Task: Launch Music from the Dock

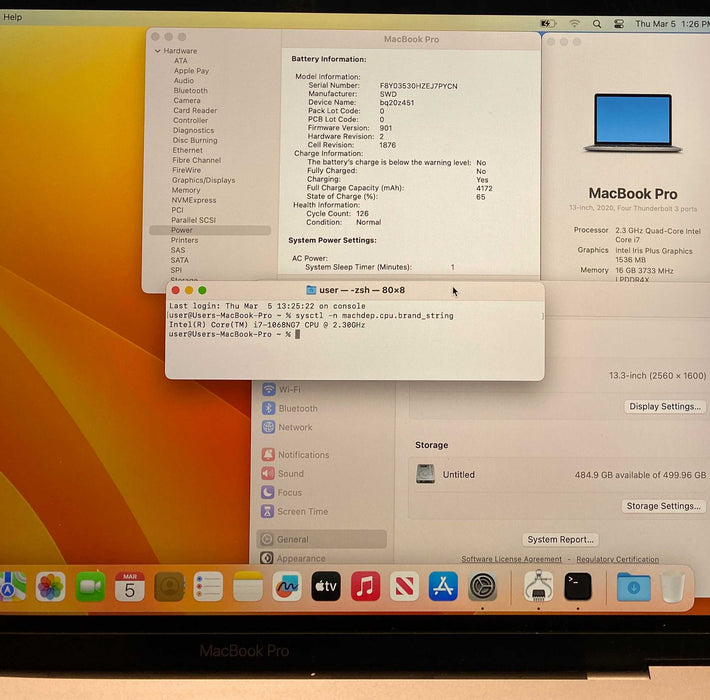Action: (x=365, y=586)
